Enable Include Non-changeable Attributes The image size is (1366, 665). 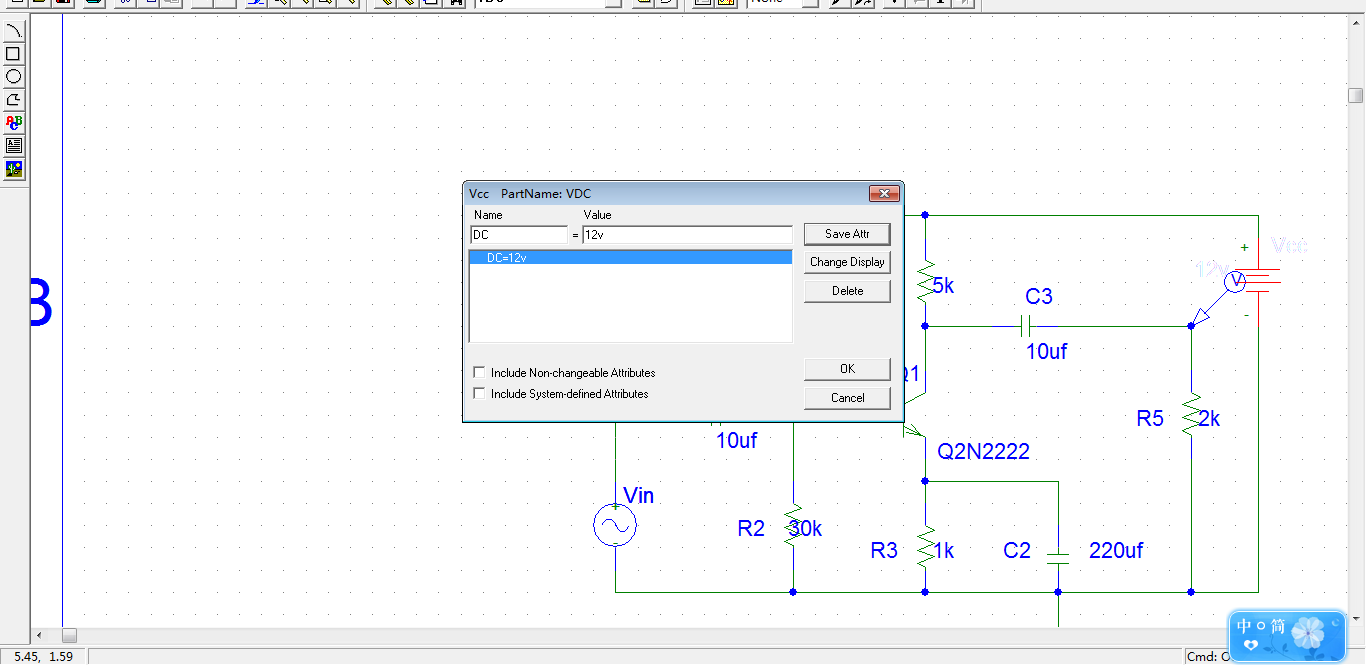pos(479,373)
